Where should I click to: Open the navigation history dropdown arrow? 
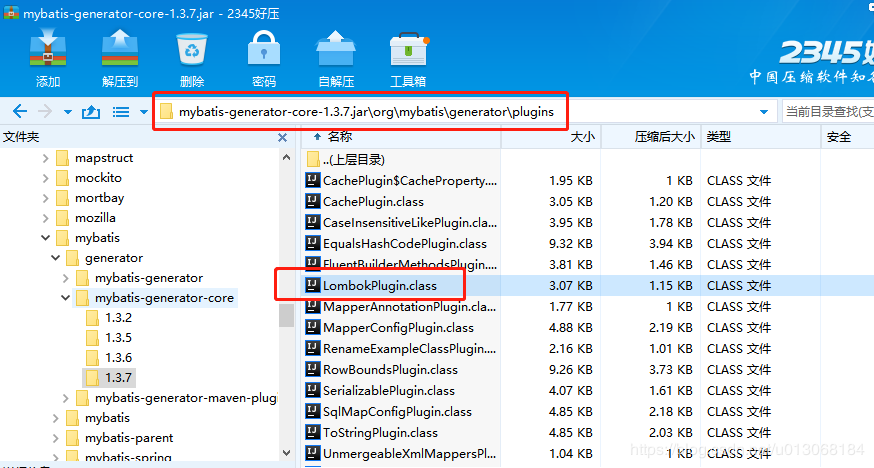click(67, 112)
